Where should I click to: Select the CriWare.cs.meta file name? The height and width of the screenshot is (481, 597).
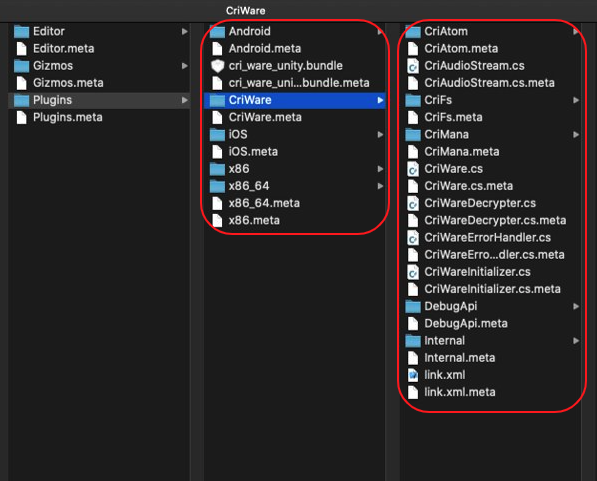coord(469,186)
